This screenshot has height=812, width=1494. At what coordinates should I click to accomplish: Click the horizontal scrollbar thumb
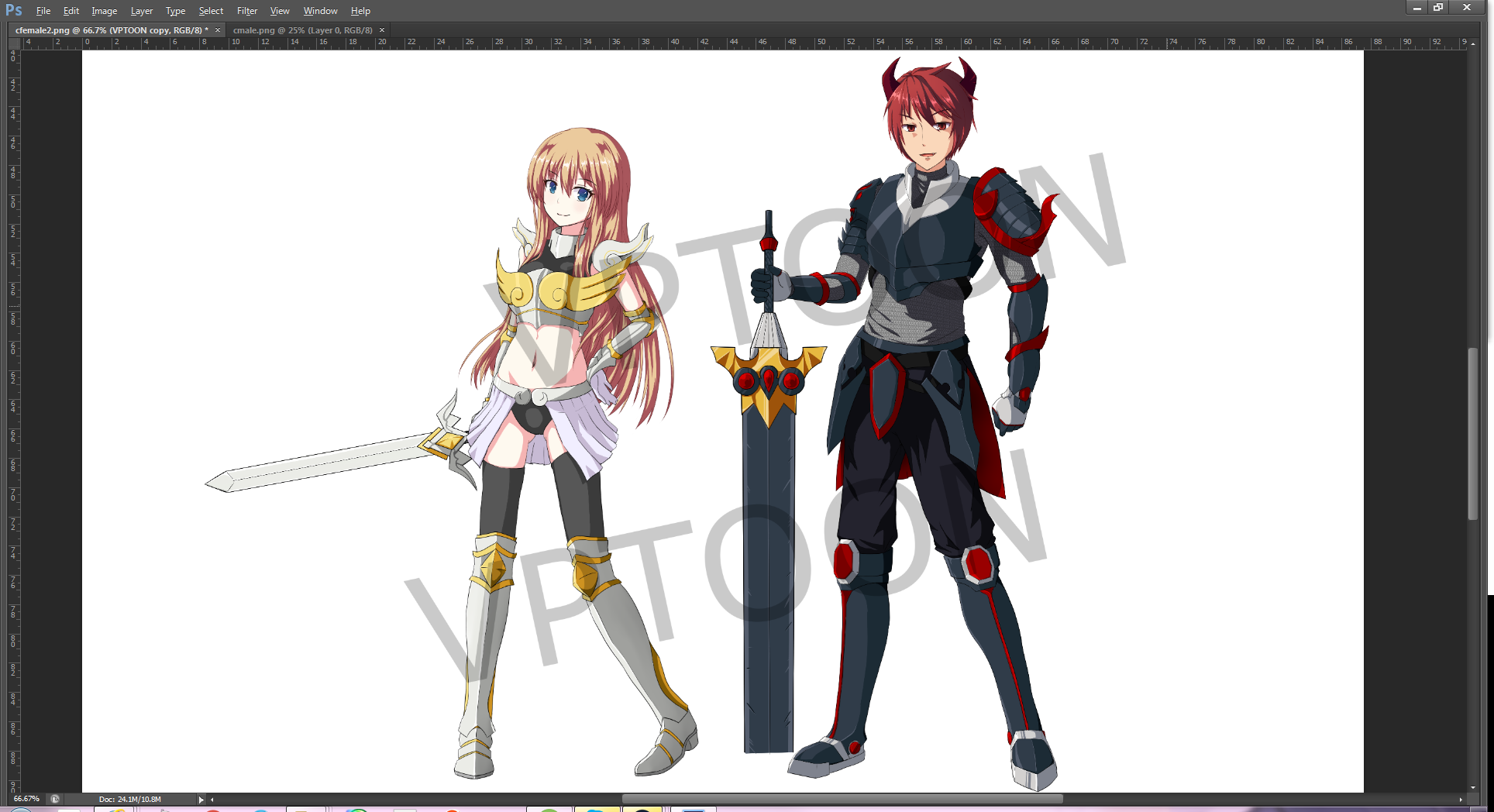tap(842, 799)
